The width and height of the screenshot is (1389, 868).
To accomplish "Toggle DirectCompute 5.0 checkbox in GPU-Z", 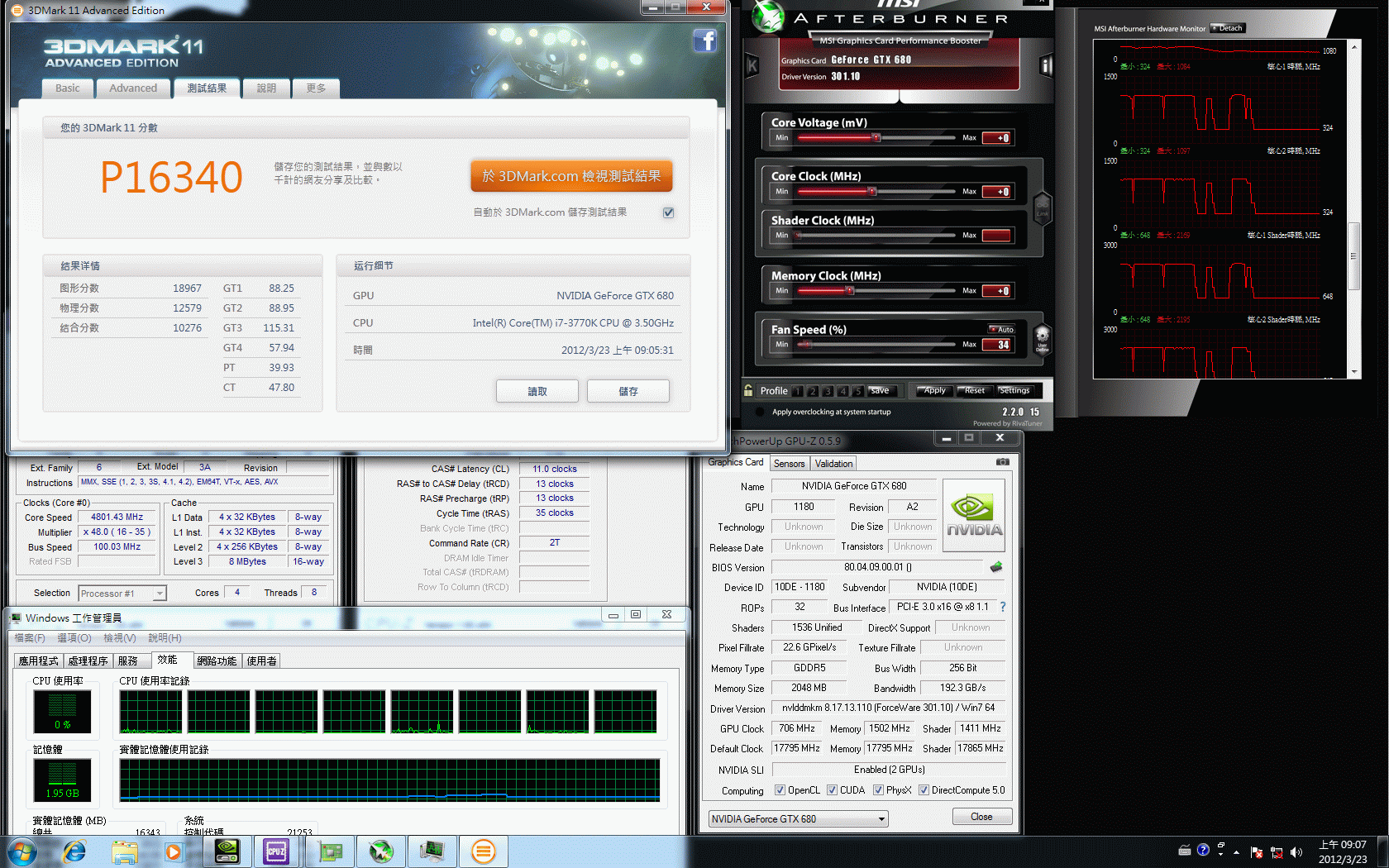I will point(924,790).
